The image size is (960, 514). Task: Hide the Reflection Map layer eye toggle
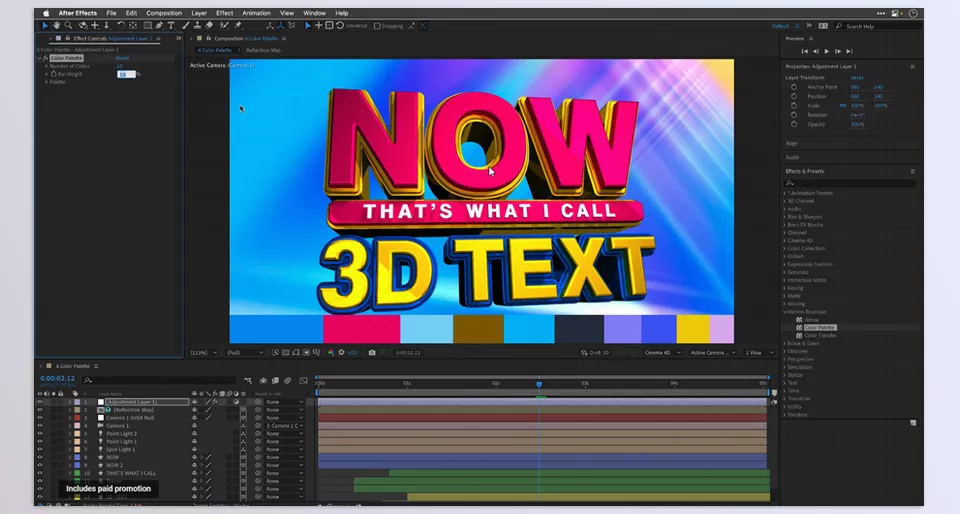(x=40, y=410)
